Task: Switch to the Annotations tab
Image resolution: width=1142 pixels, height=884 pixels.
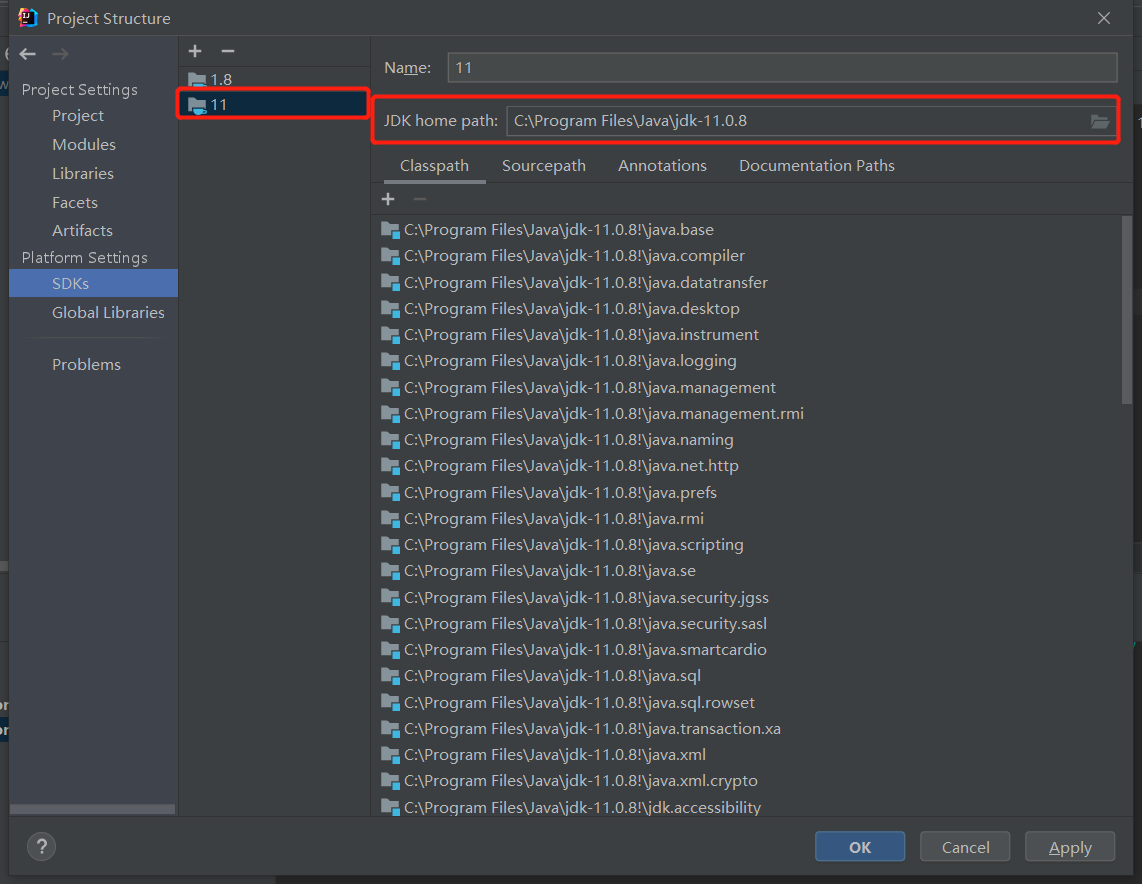Action: (662, 165)
